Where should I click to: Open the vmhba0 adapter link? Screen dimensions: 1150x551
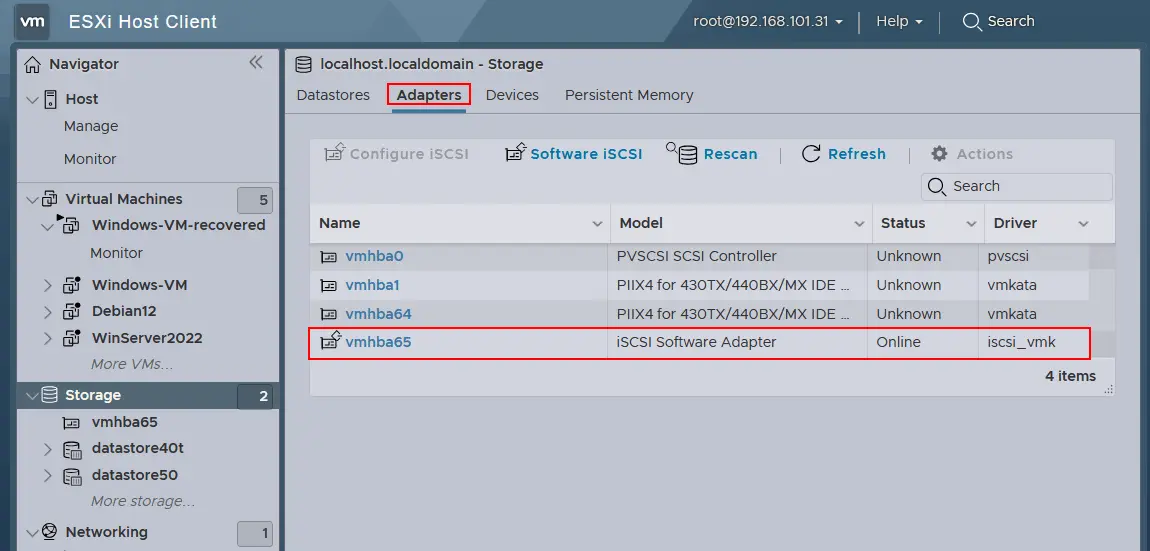pos(374,257)
